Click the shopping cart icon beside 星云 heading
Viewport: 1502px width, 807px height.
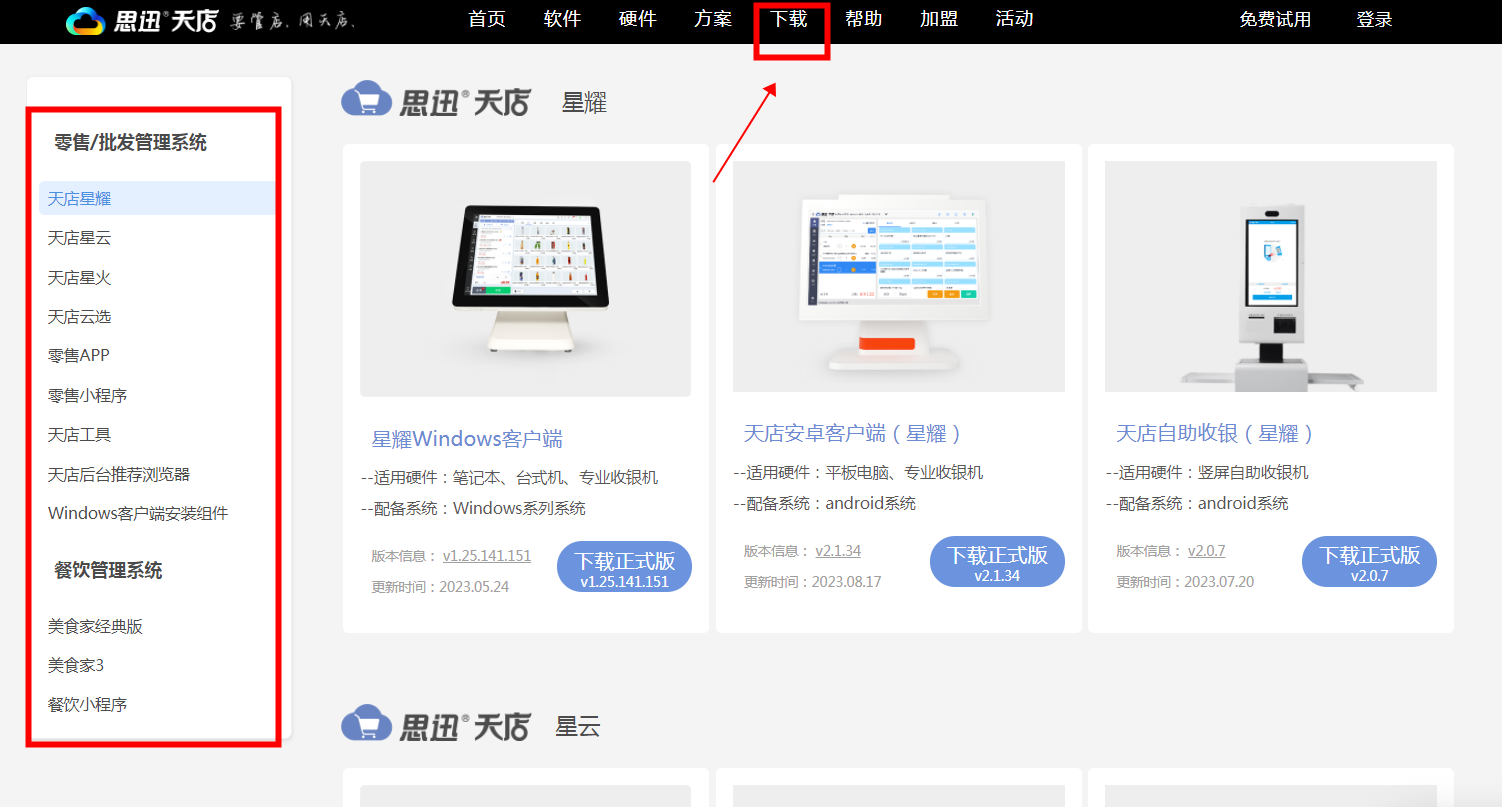367,726
